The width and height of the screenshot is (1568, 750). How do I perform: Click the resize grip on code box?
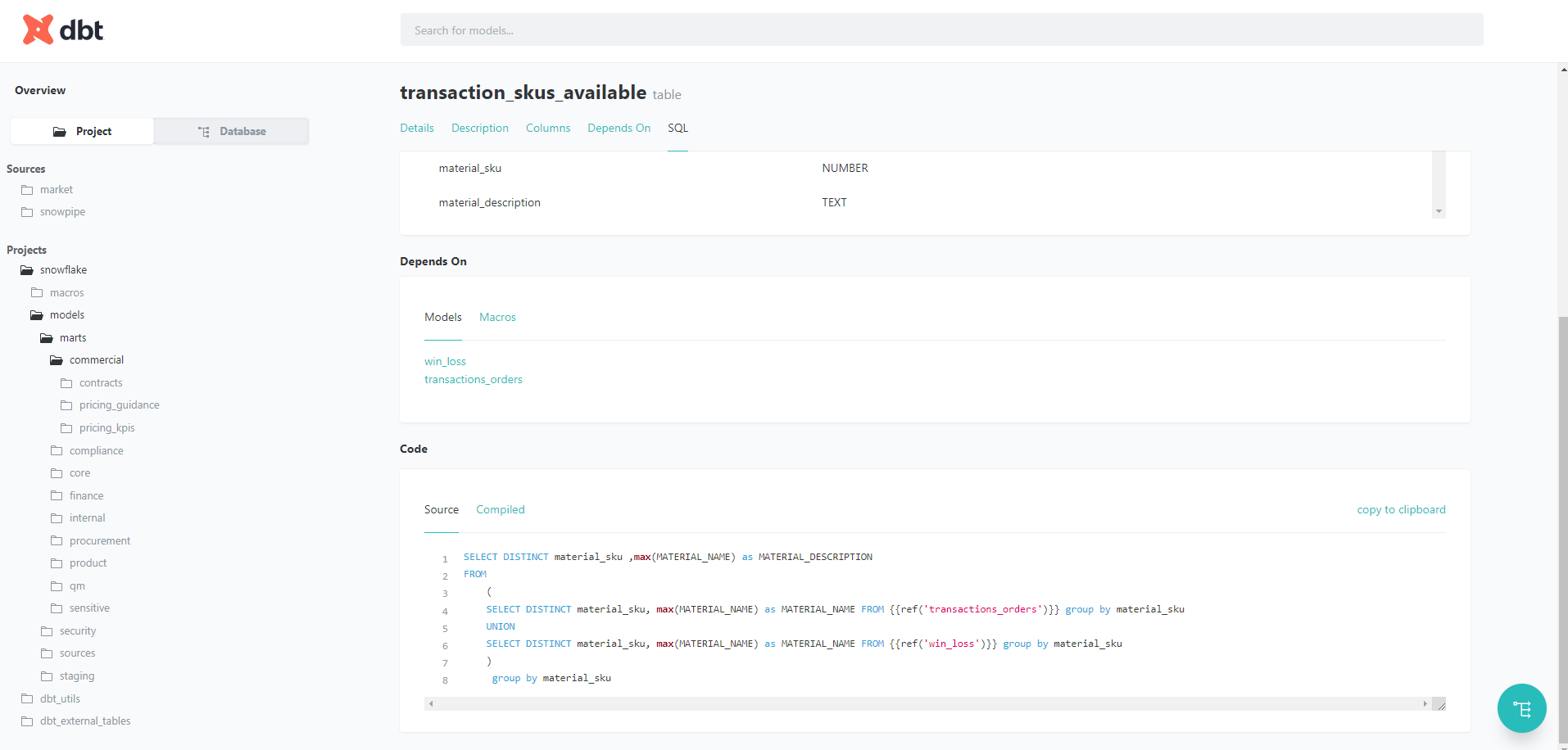tap(1439, 704)
